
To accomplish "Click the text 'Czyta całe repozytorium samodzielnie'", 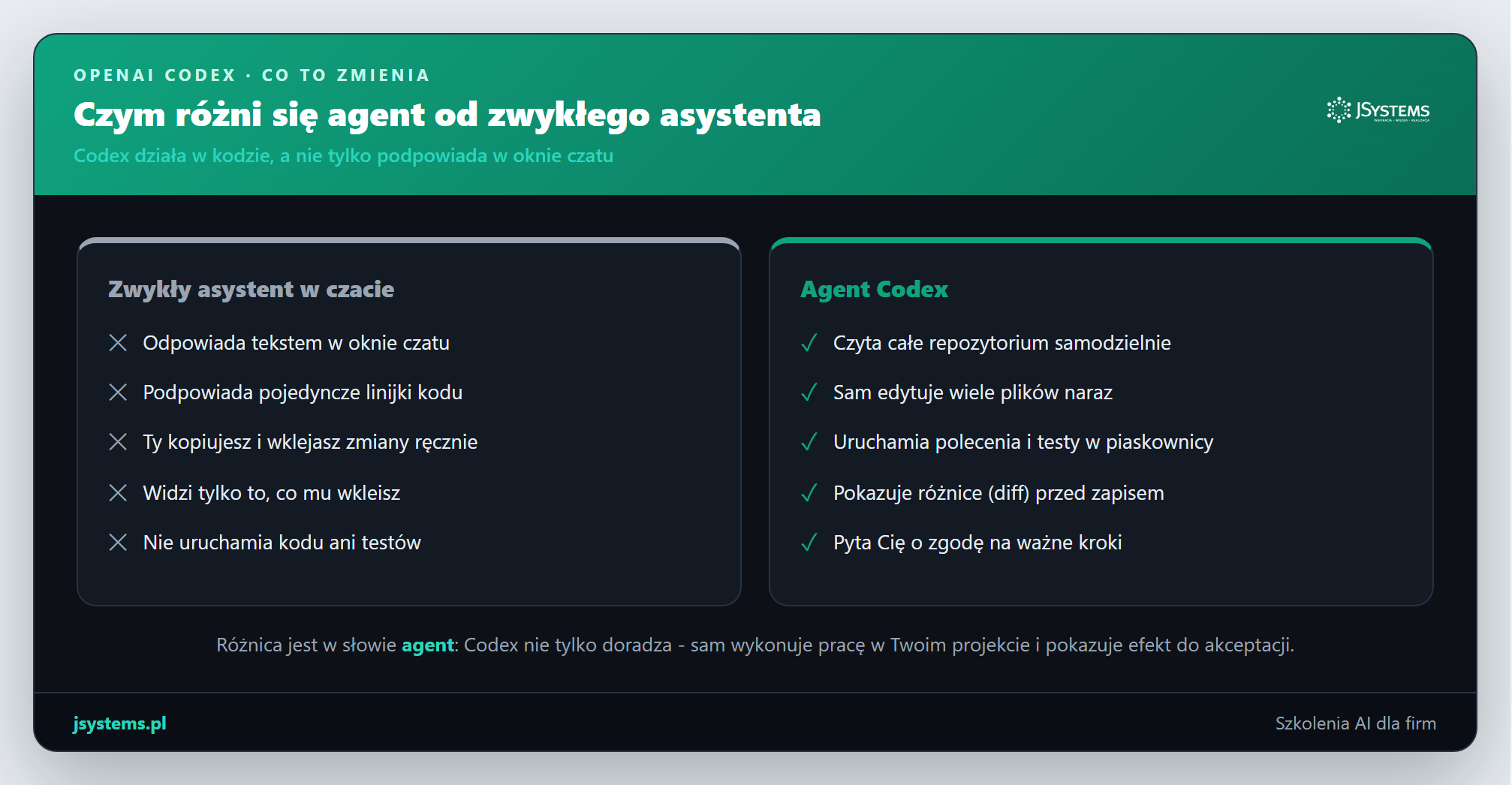I will pyautogui.click(x=1001, y=343).
